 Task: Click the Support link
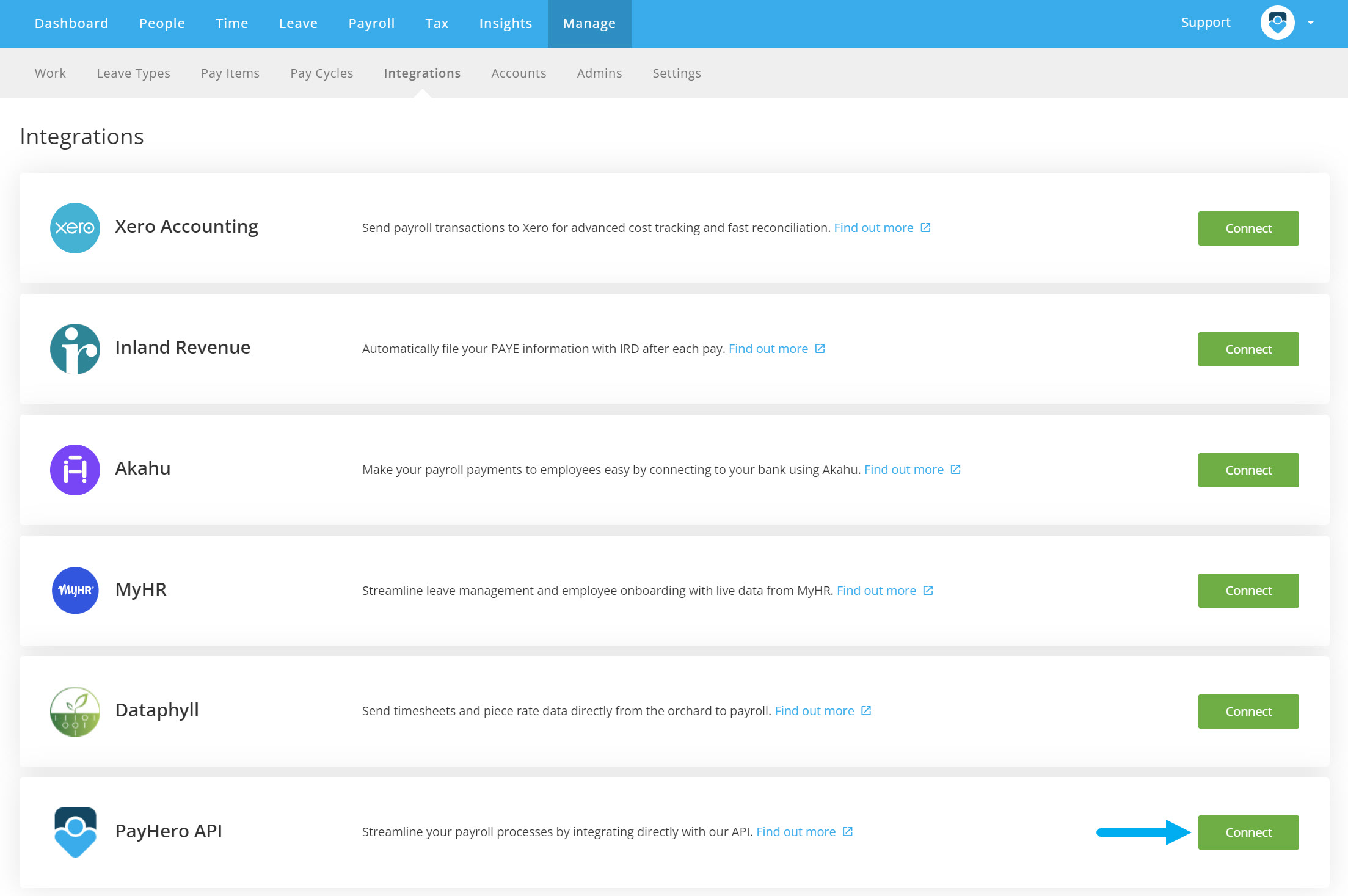pos(1206,23)
